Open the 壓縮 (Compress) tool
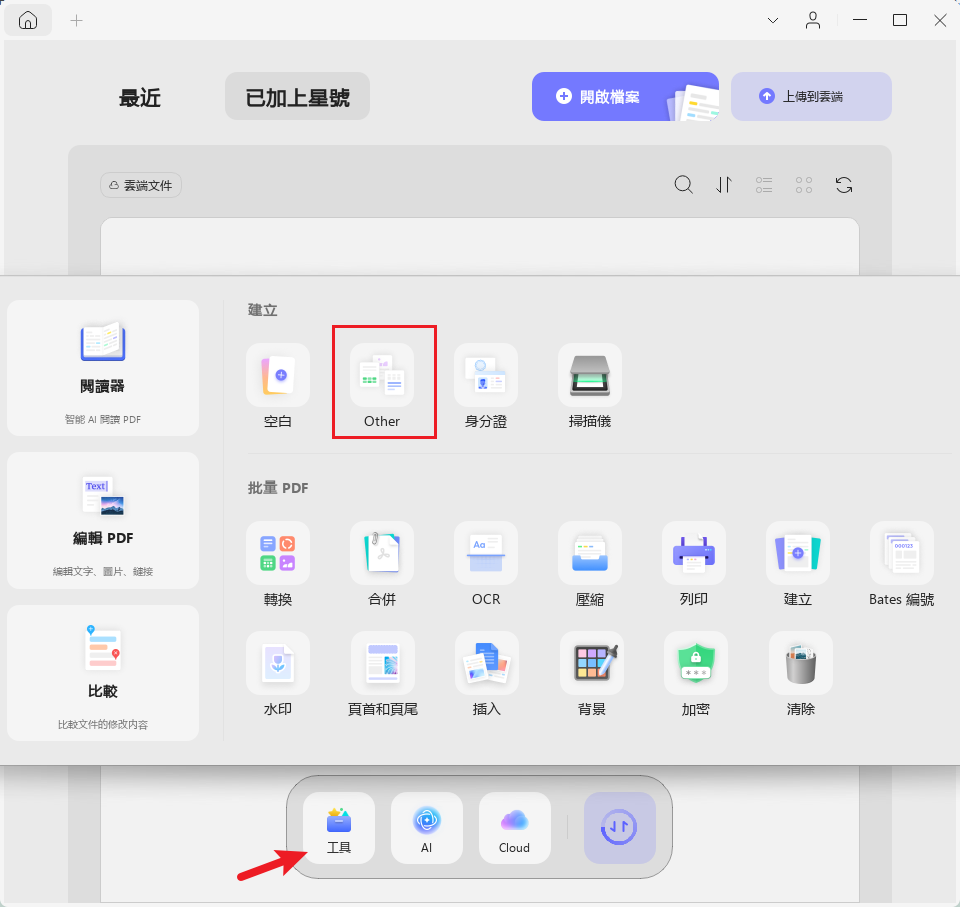 pyautogui.click(x=589, y=565)
